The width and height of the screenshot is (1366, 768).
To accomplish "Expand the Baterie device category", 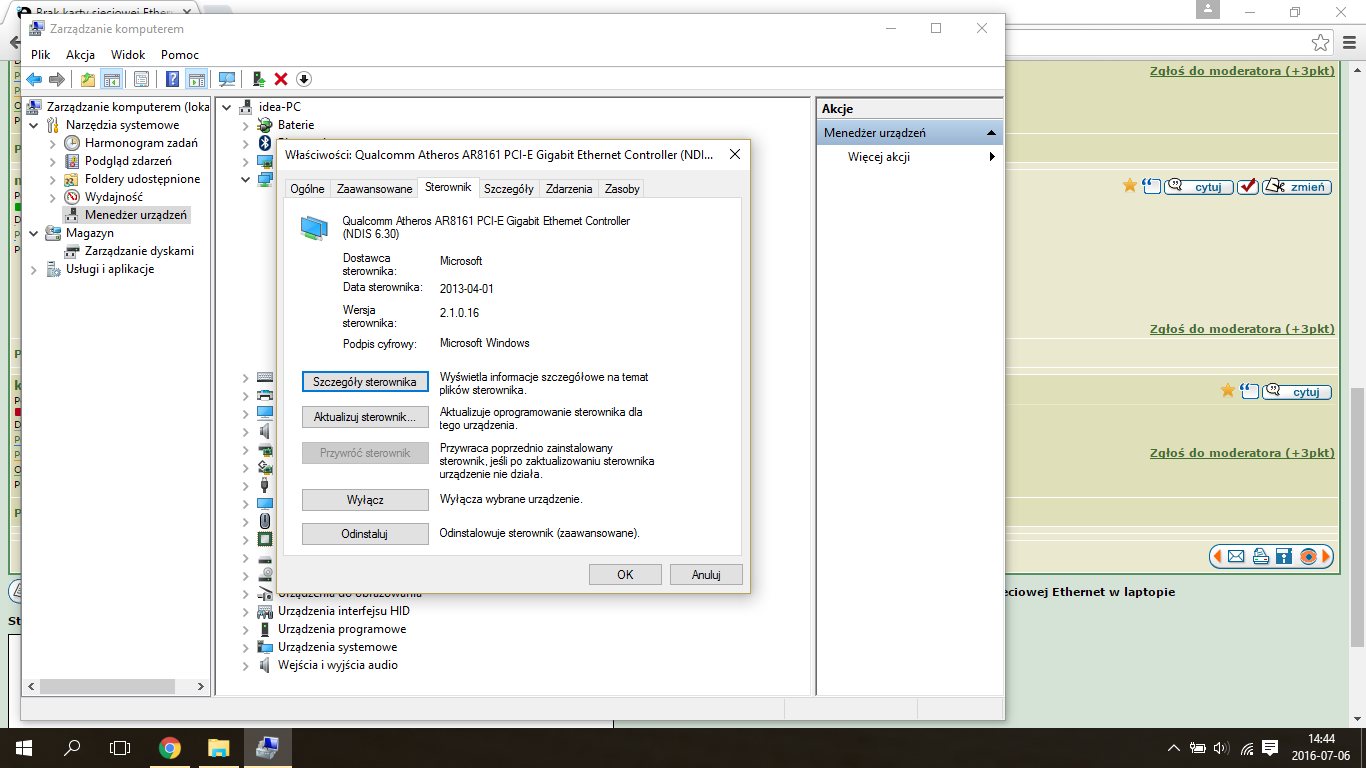I will (246, 126).
